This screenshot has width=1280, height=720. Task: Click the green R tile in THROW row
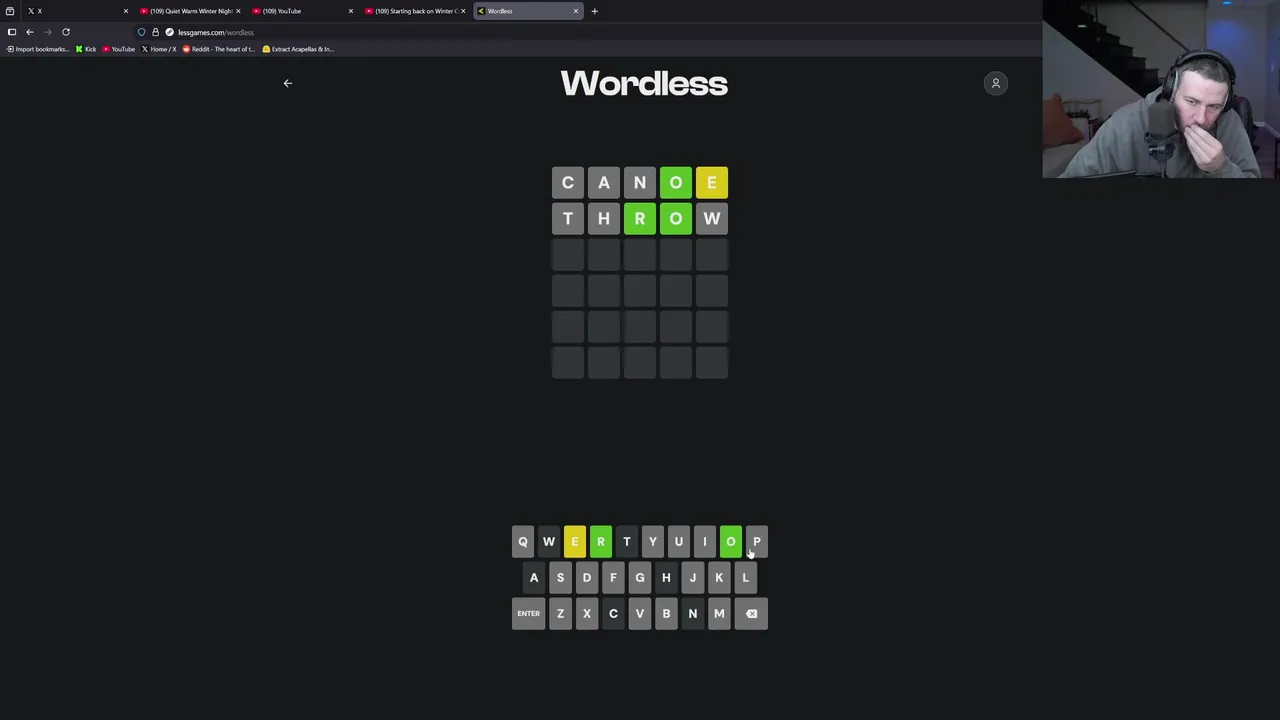point(640,219)
